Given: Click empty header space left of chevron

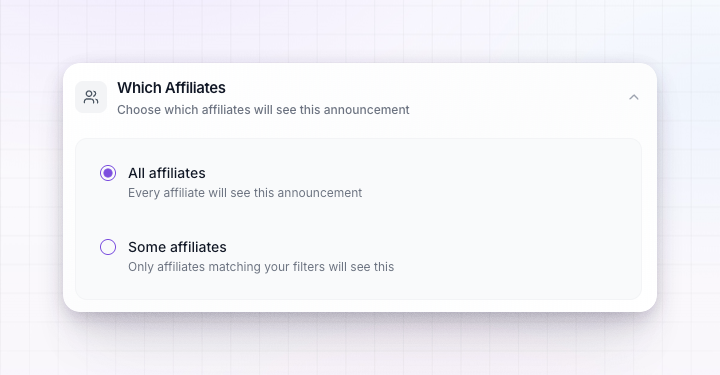Looking at the screenshot, I should pos(514,97).
